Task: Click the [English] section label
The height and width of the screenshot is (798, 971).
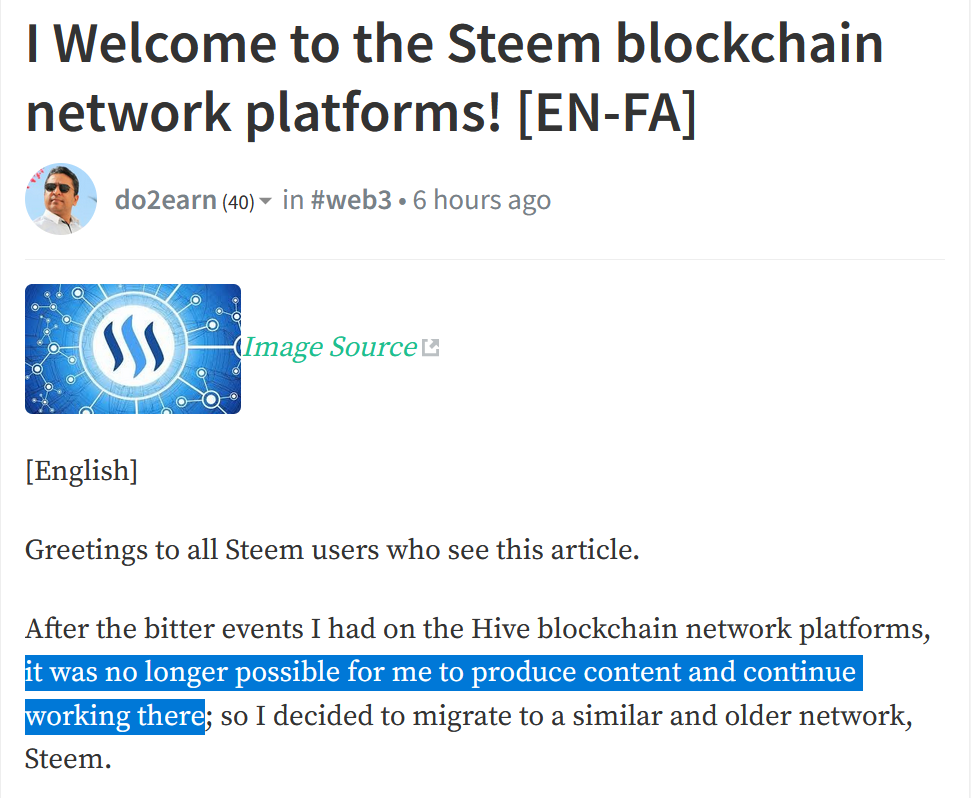Action: point(80,470)
